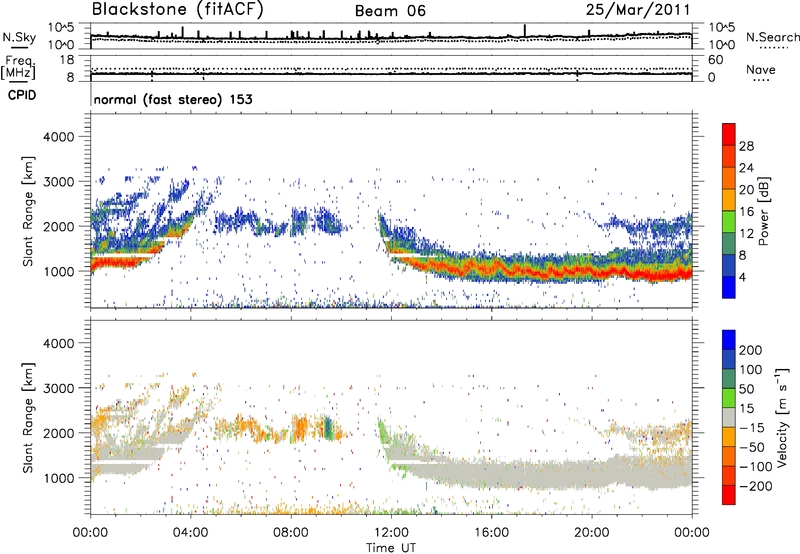800x554 pixels.
Task: Click the "100" velocity colorbar label
Action: [x=751, y=369]
